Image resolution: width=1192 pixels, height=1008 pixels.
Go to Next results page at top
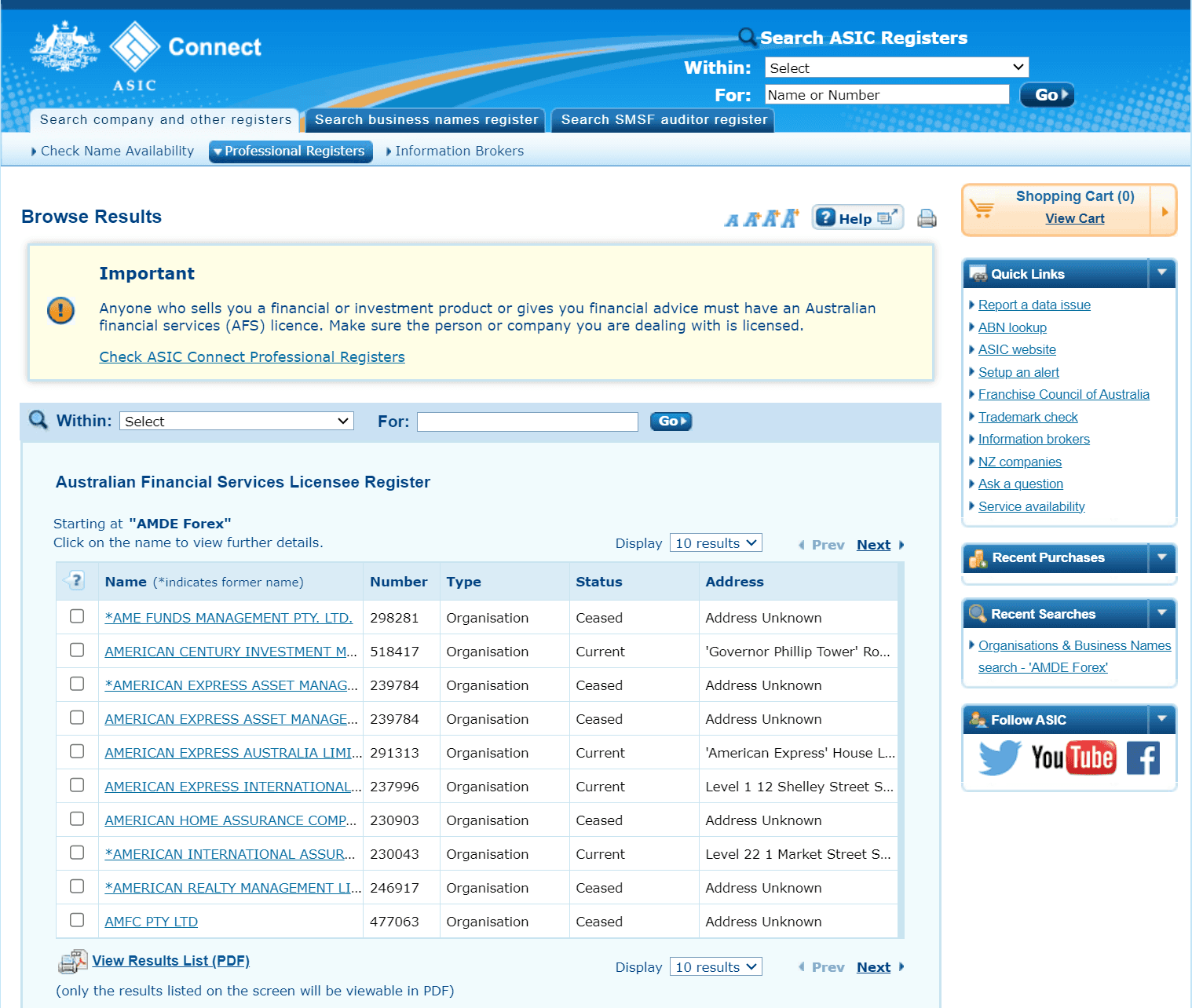[874, 545]
